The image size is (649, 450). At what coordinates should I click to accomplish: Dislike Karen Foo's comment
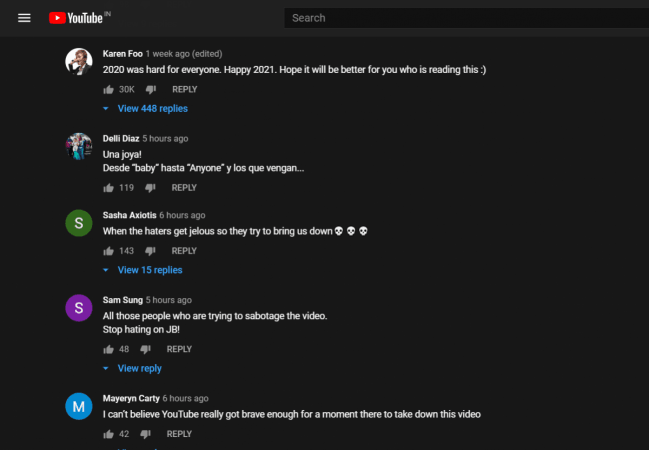151,90
